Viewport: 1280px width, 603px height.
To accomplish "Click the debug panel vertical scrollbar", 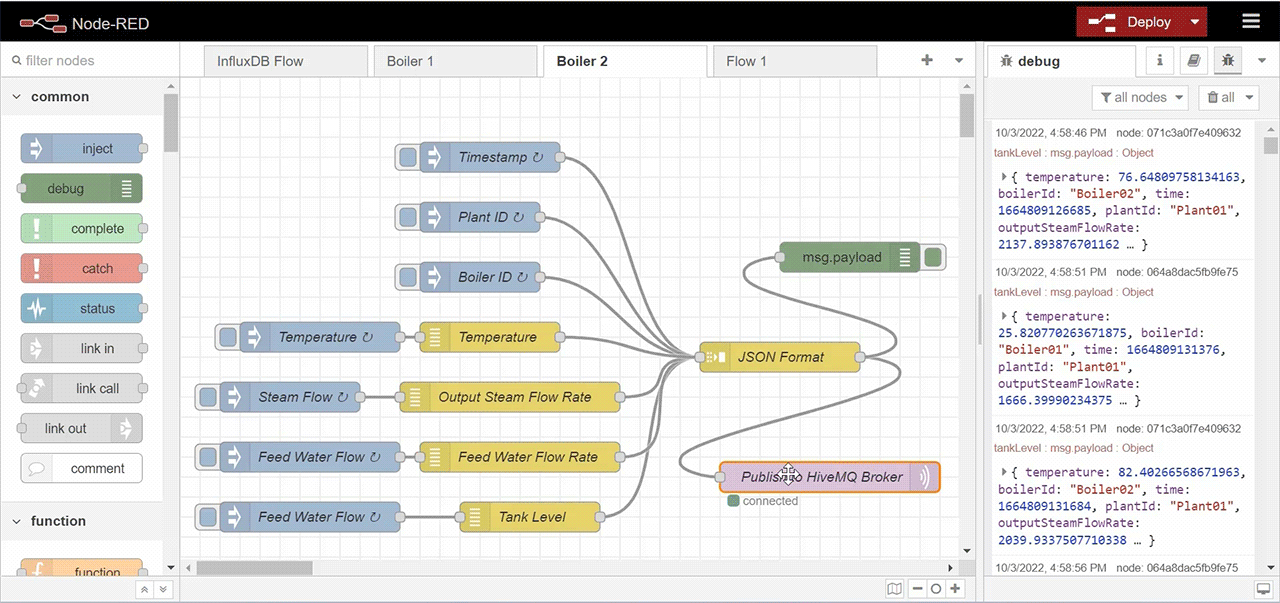I will pyautogui.click(x=1271, y=146).
